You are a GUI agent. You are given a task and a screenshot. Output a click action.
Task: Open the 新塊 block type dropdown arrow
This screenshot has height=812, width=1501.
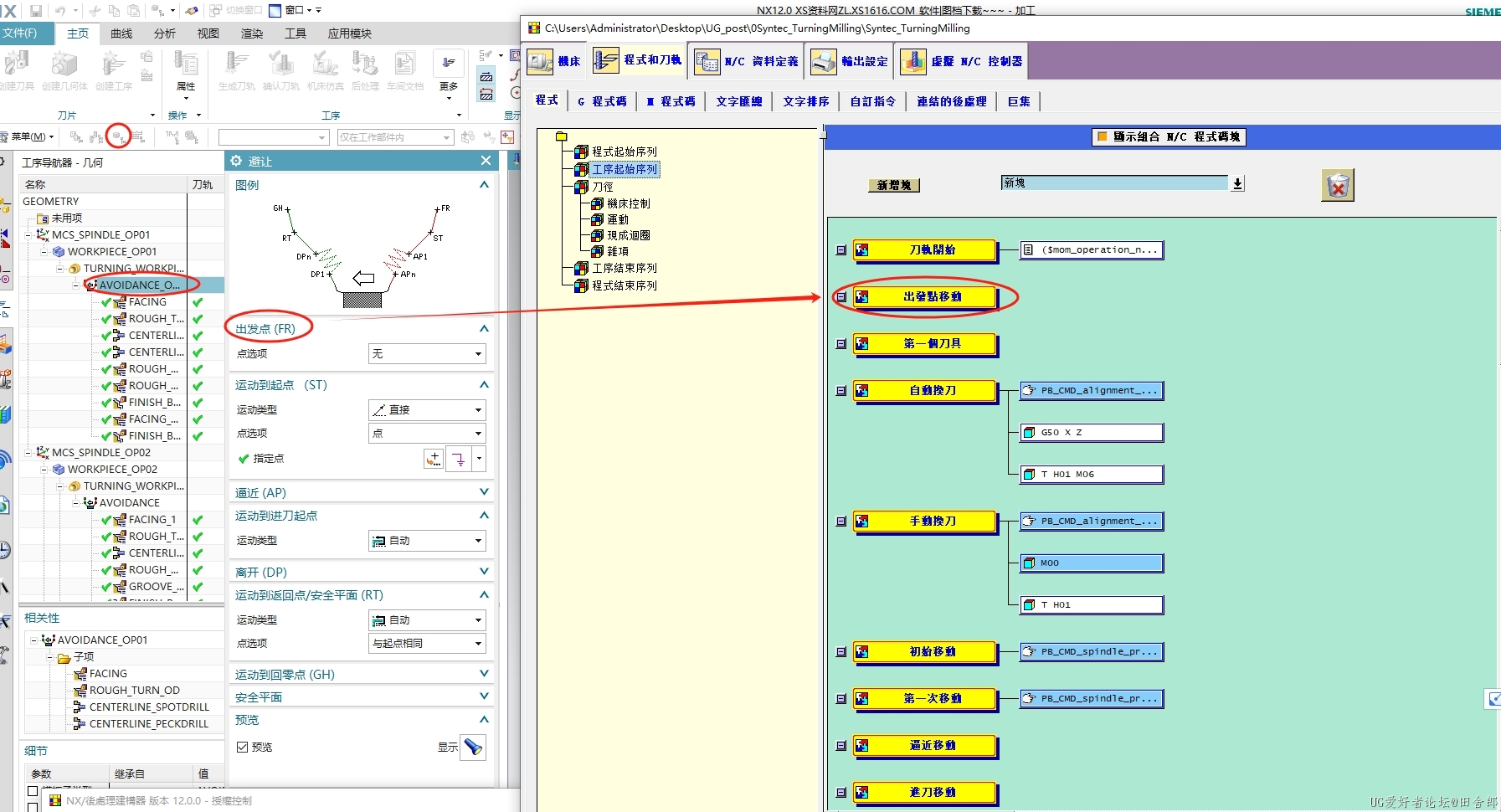coord(1237,183)
